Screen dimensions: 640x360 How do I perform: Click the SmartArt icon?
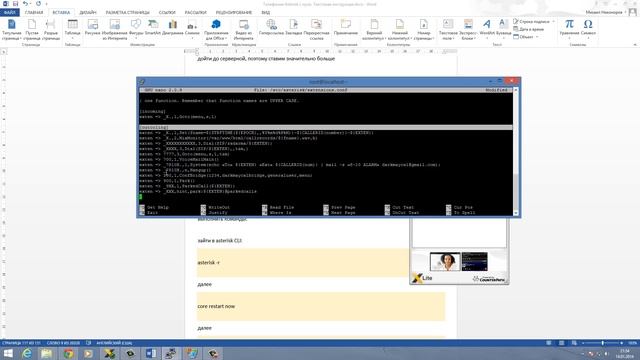click(x=153, y=27)
